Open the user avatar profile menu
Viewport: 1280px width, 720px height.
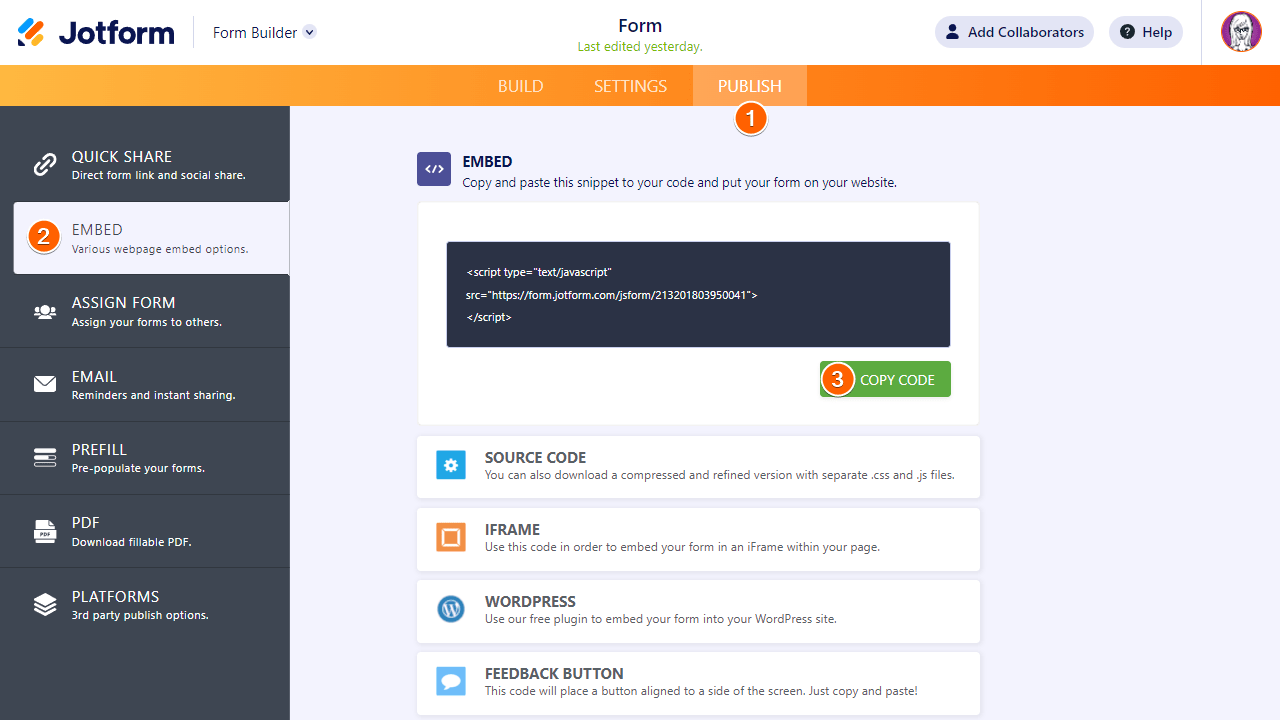coord(1241,32)
